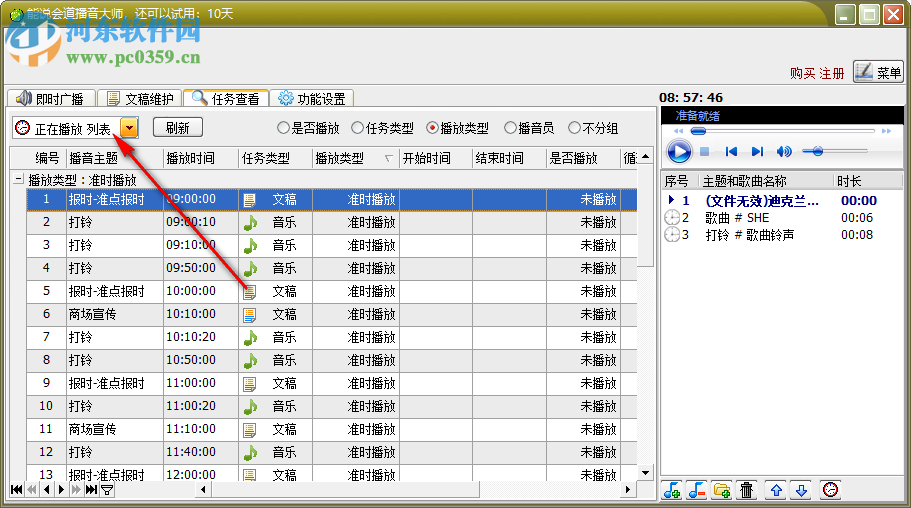The height and width of the screenshot is (508, 911).
Task: Go to previous record with single left arrow
Action: [x=46, y=490]
